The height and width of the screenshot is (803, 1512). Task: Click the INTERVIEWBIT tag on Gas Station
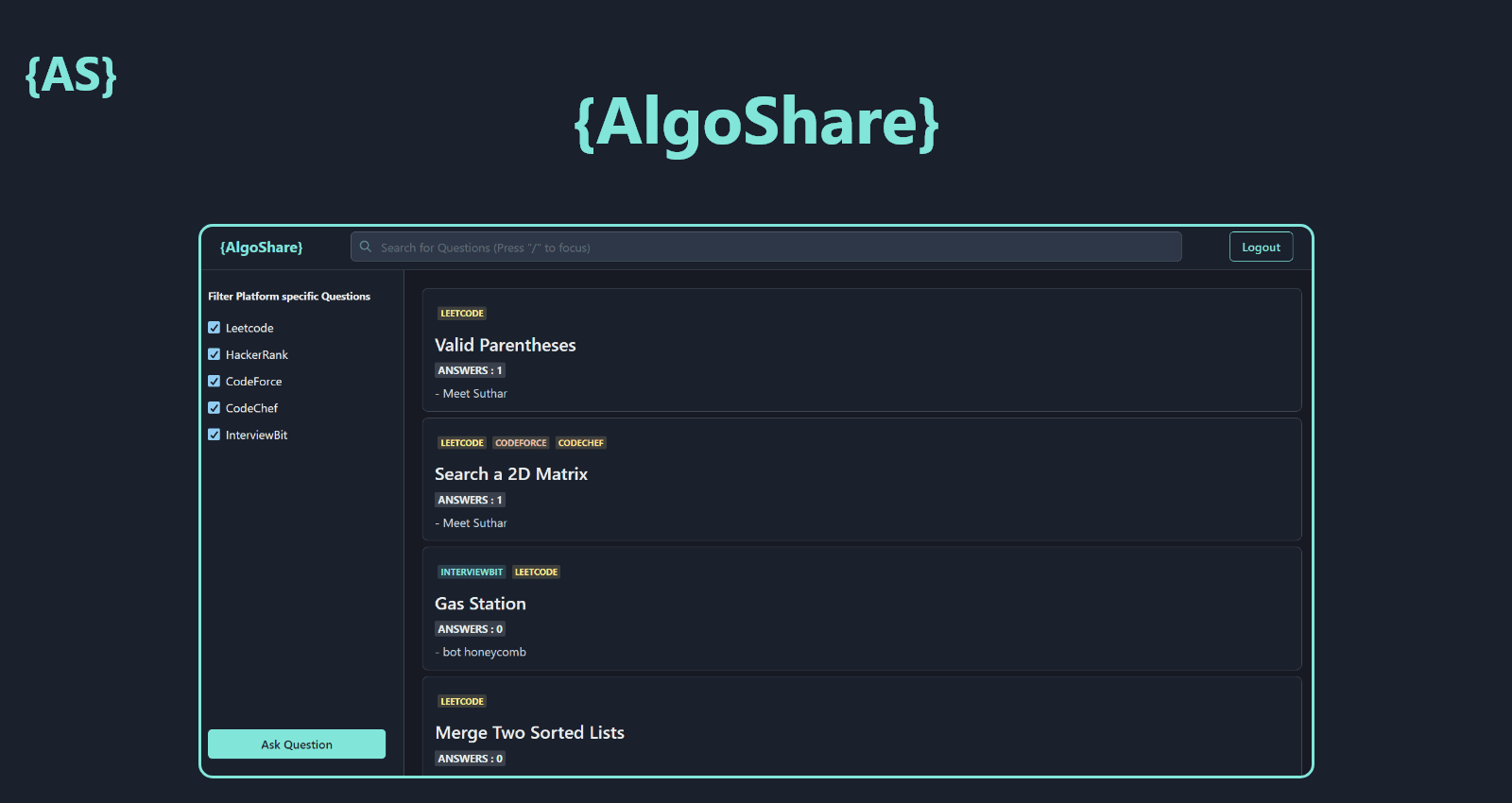(x=472, y=572)
